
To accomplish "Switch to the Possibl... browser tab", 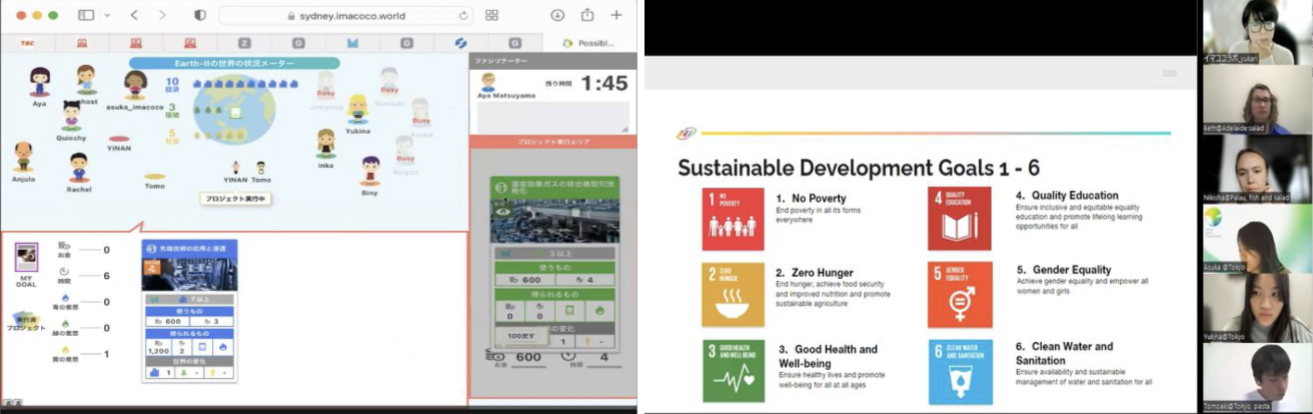I will pos(590,43).
